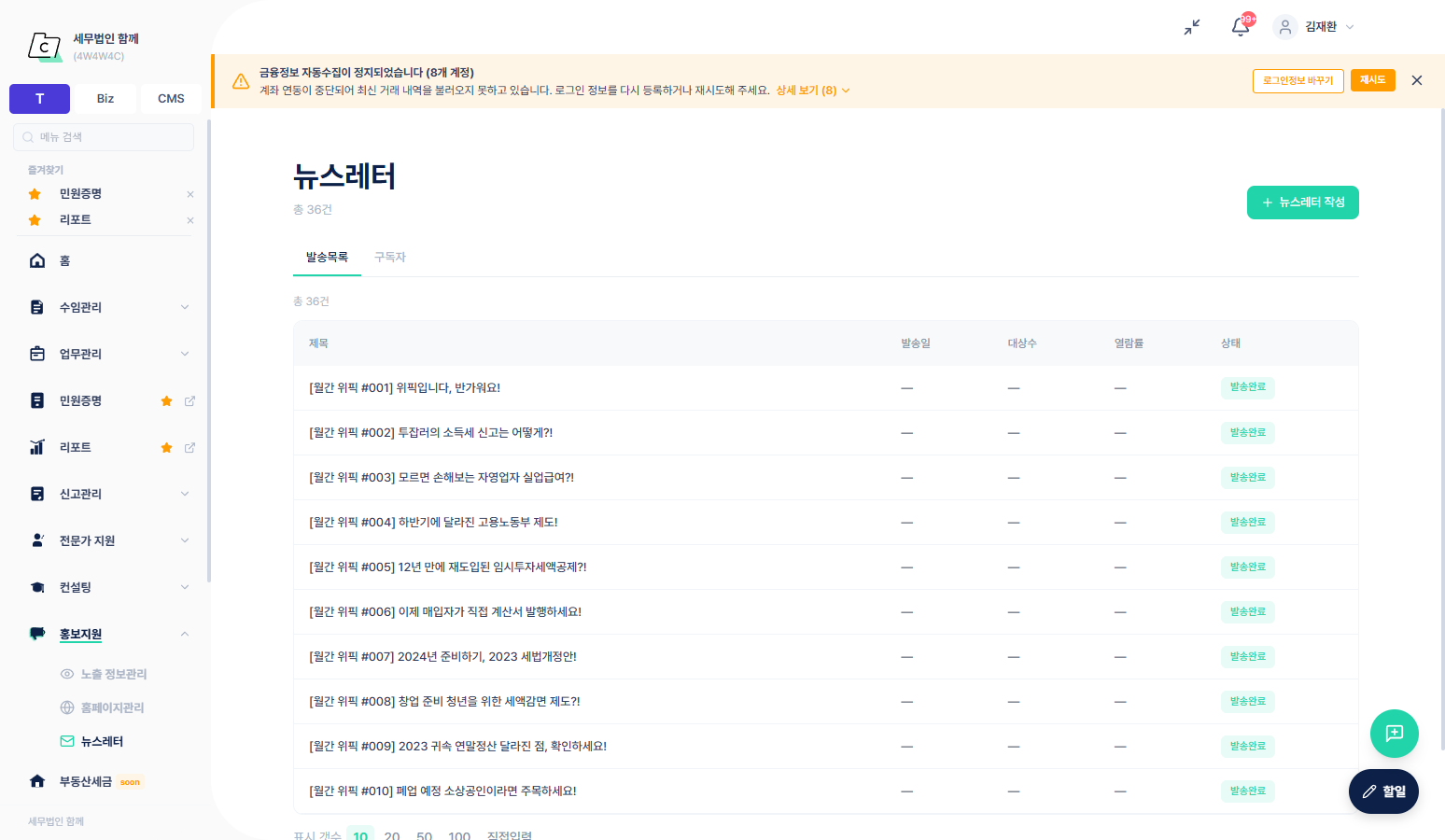
Task: Click the 메뉴 검색 input field
Action: point(104,137)
